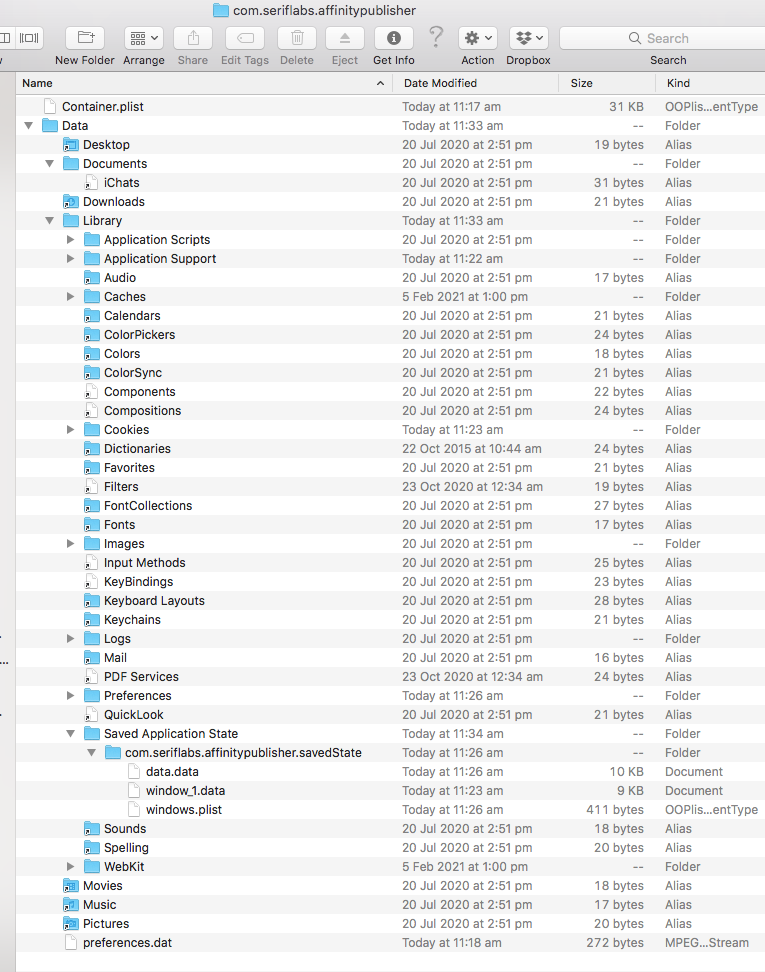Select the KeyBindings row

(391, 581)
